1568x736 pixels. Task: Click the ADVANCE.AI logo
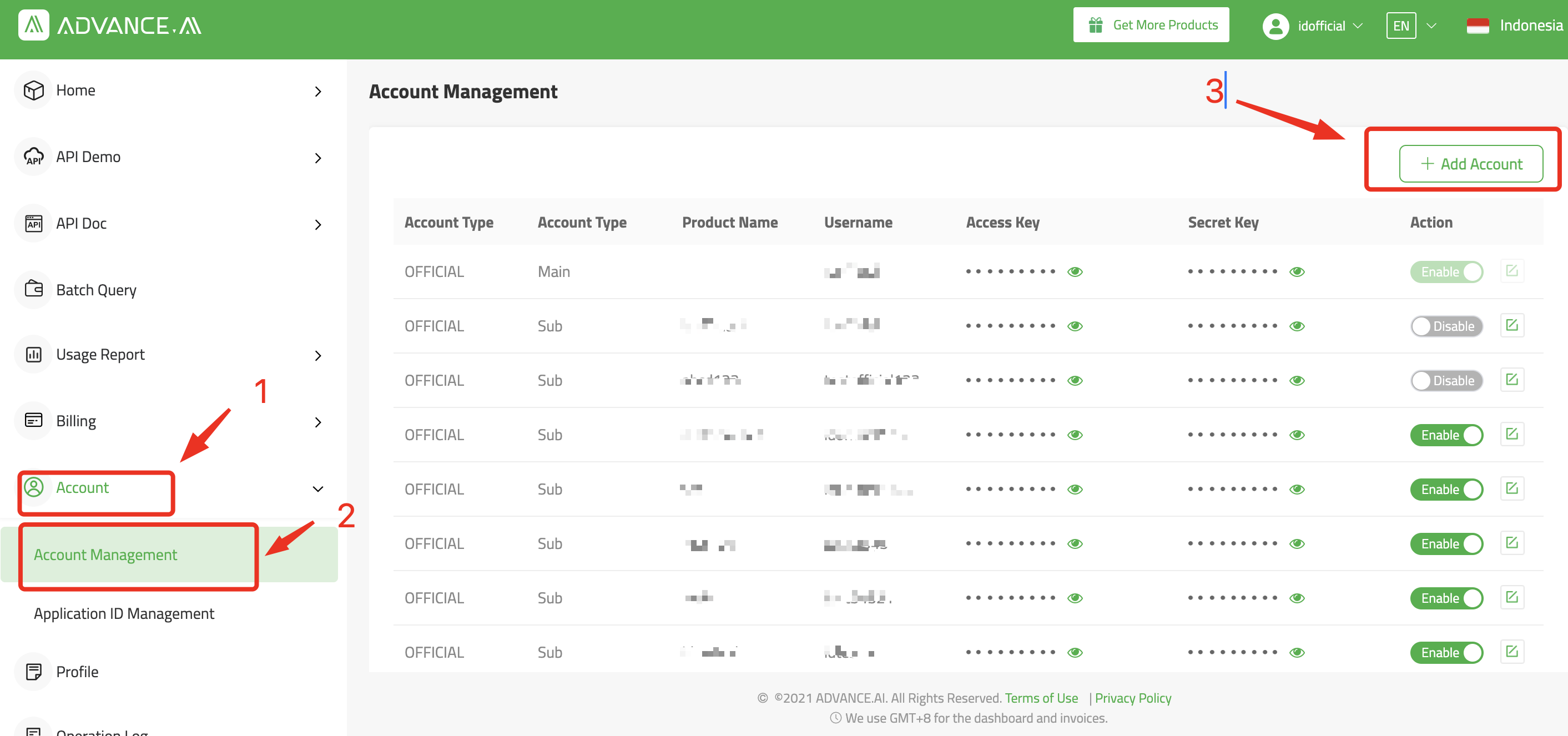point(109,25)
